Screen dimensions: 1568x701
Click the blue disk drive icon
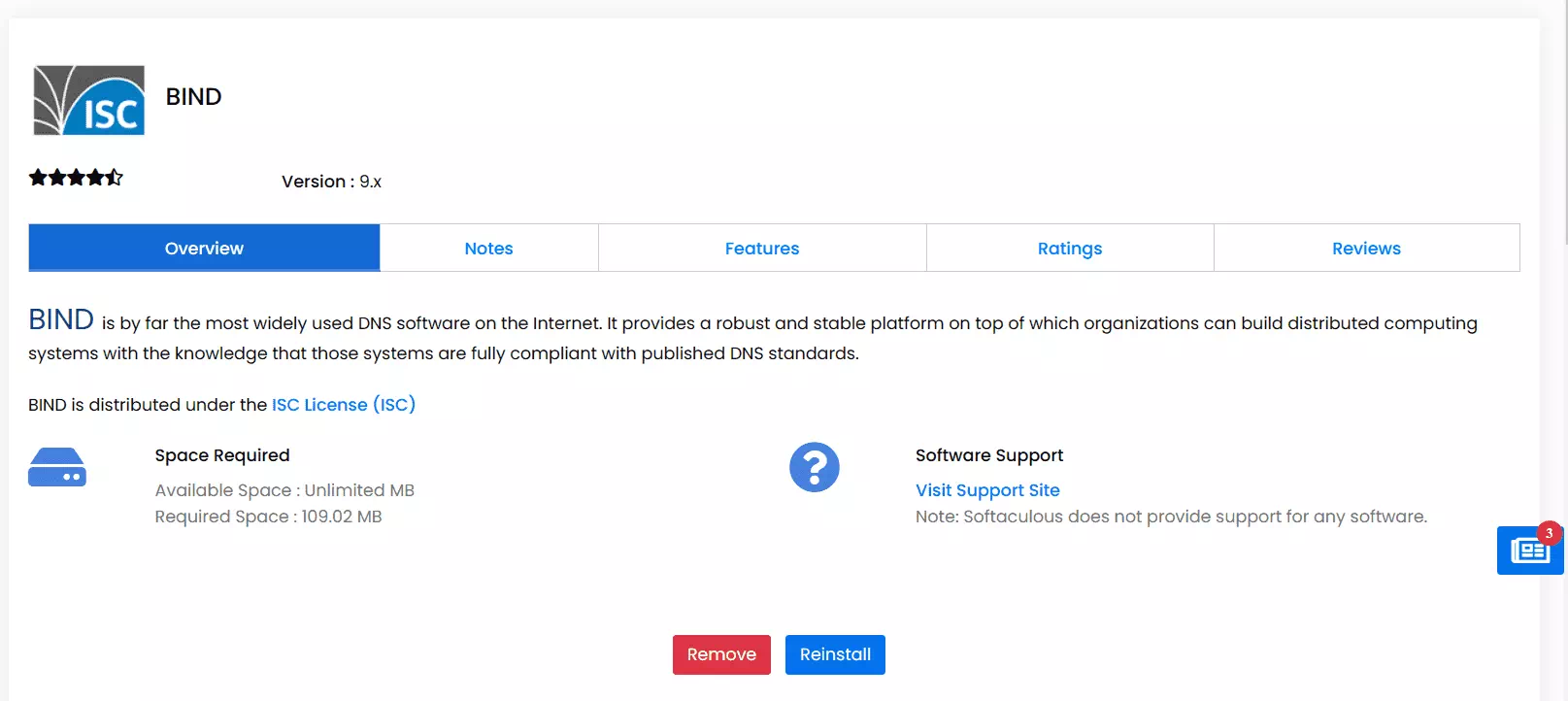click(x=57, y=467)
